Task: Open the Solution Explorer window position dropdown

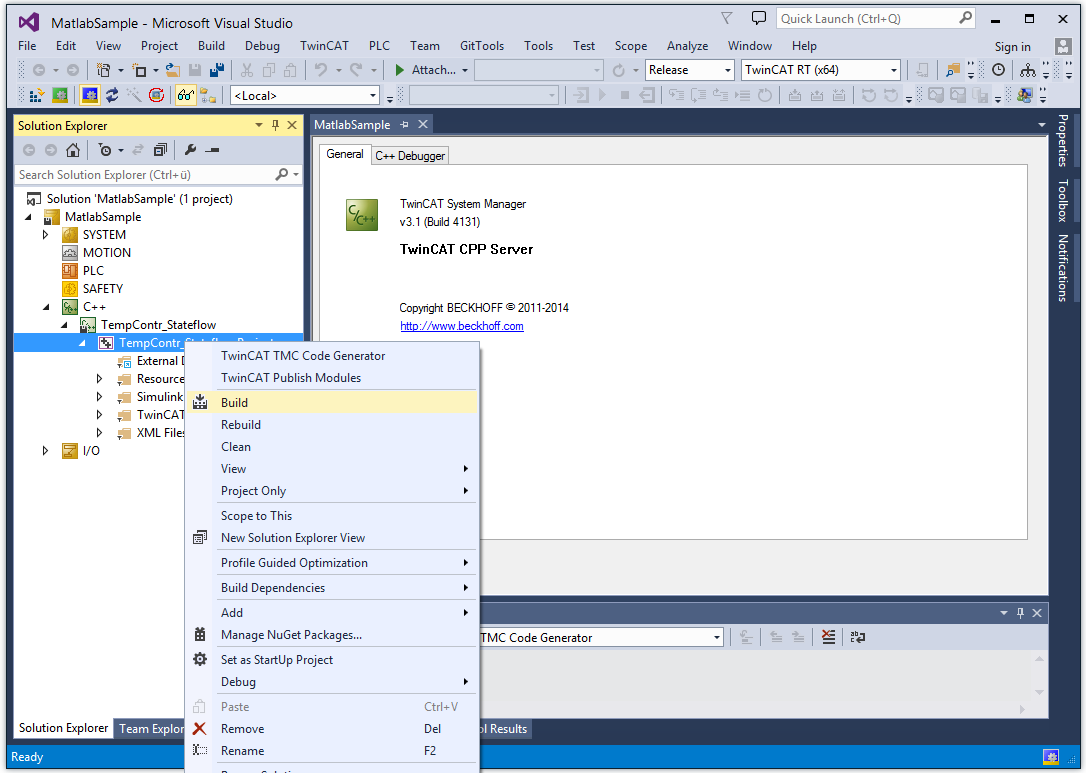Action: 259,125
